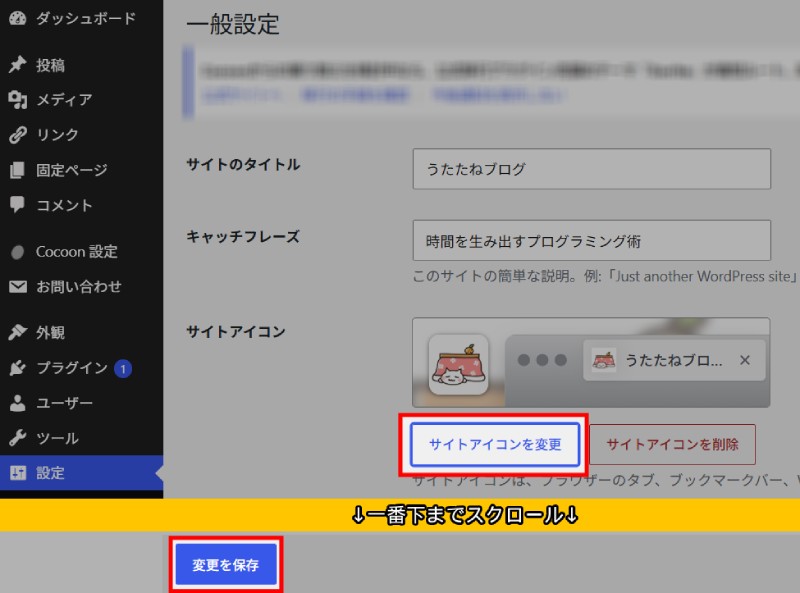Click the circle icon beside Cocoon 設定
This screenshot has height=593, width=800.
pos(17,252)
